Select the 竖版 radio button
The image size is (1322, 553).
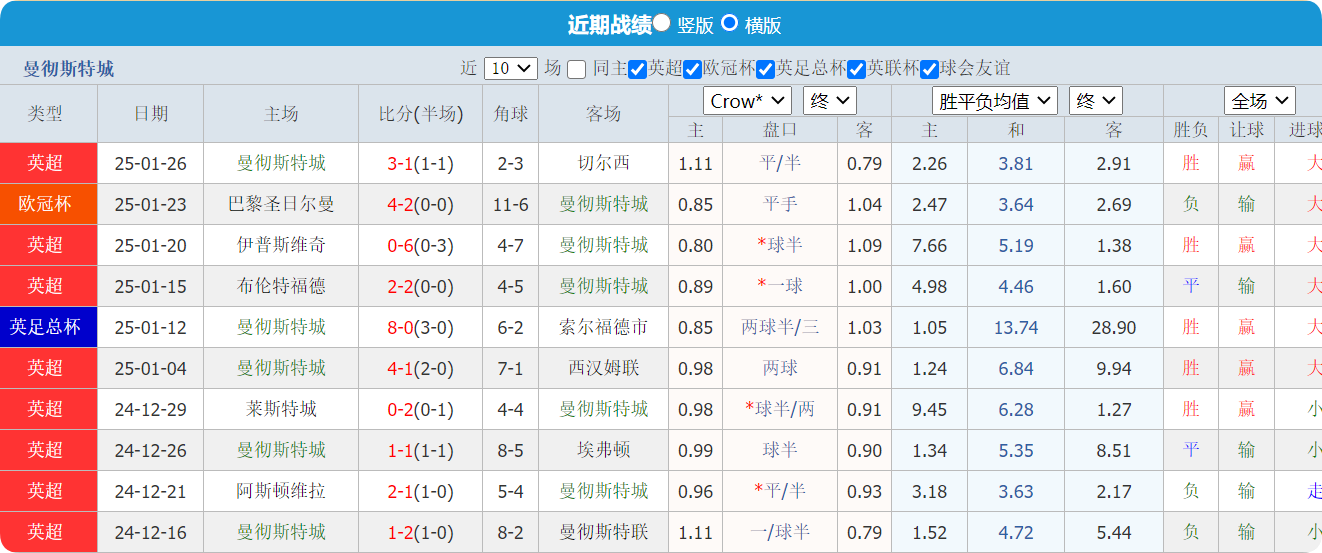[x=661, y=23]
